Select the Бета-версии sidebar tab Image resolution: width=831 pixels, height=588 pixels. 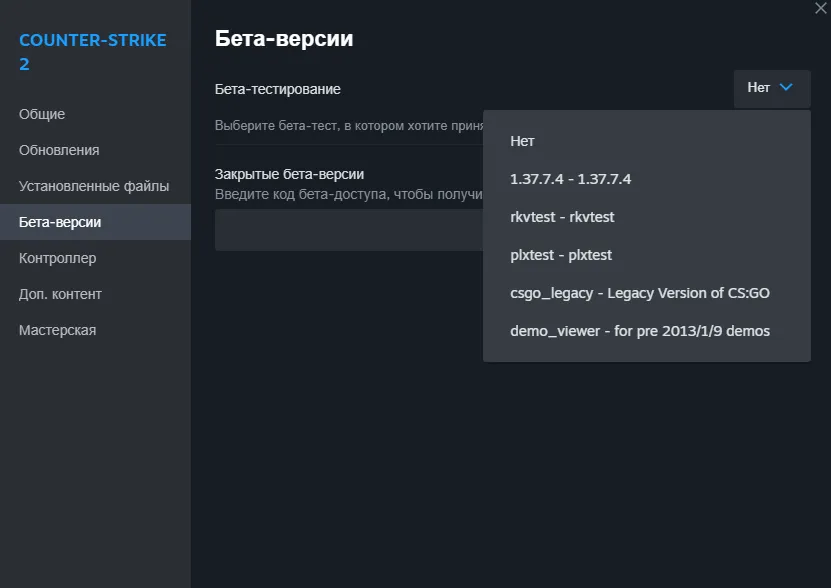[x=95, y=222]
